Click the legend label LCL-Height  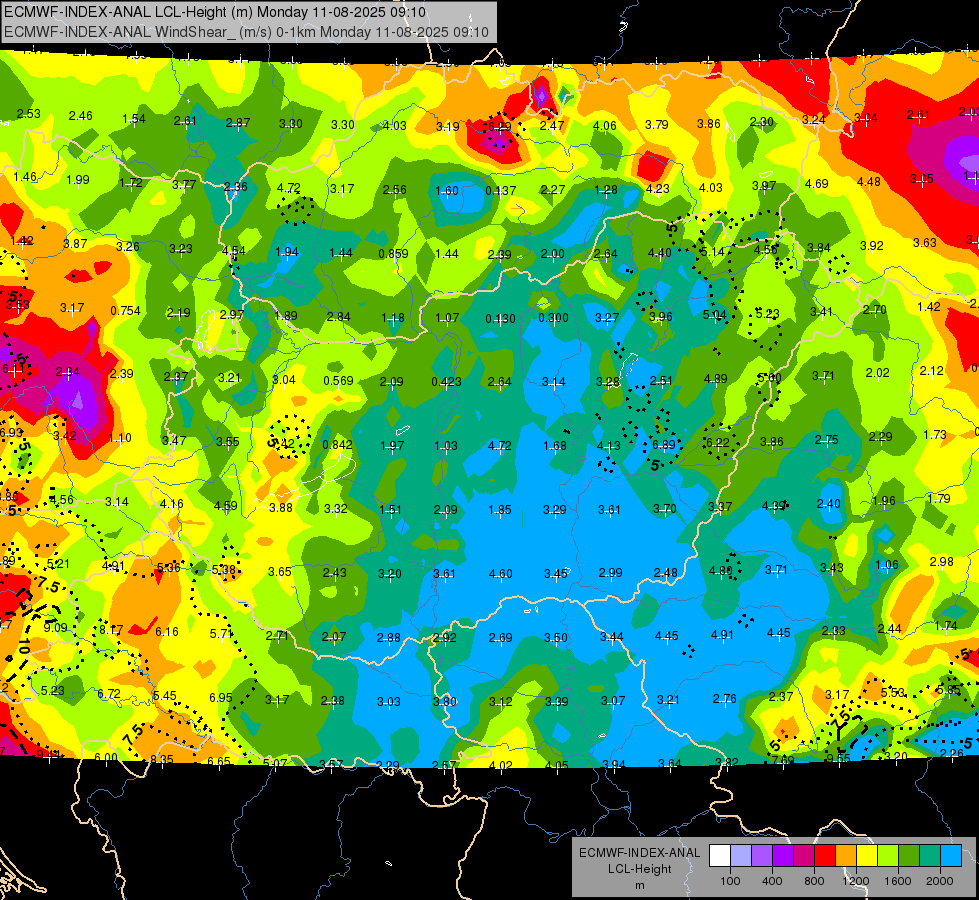point(639,869)
